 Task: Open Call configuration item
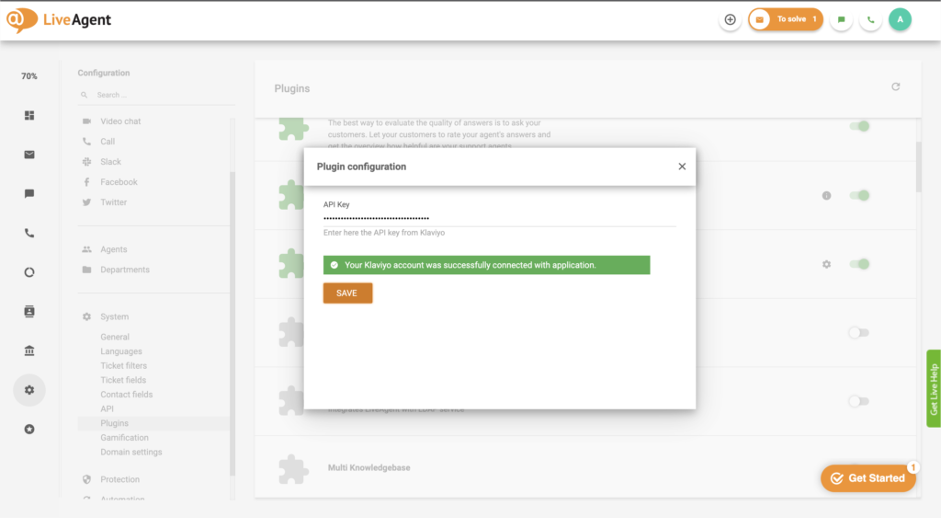[x=107, y=142]
